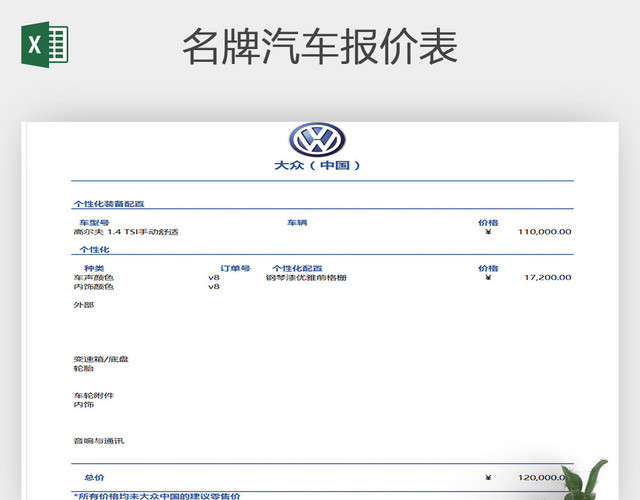
Task: Select the title 名牌汽车报价表
Action: [x=320, y=47]
